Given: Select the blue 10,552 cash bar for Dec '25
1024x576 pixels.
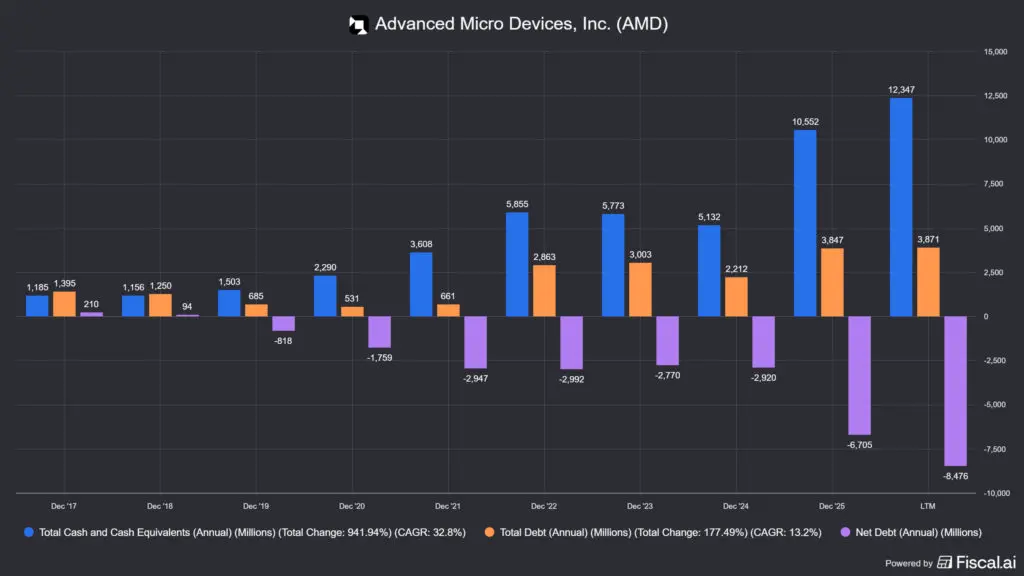Looking at the screenshot, I should pyautogui.click(x=805, y=223).
